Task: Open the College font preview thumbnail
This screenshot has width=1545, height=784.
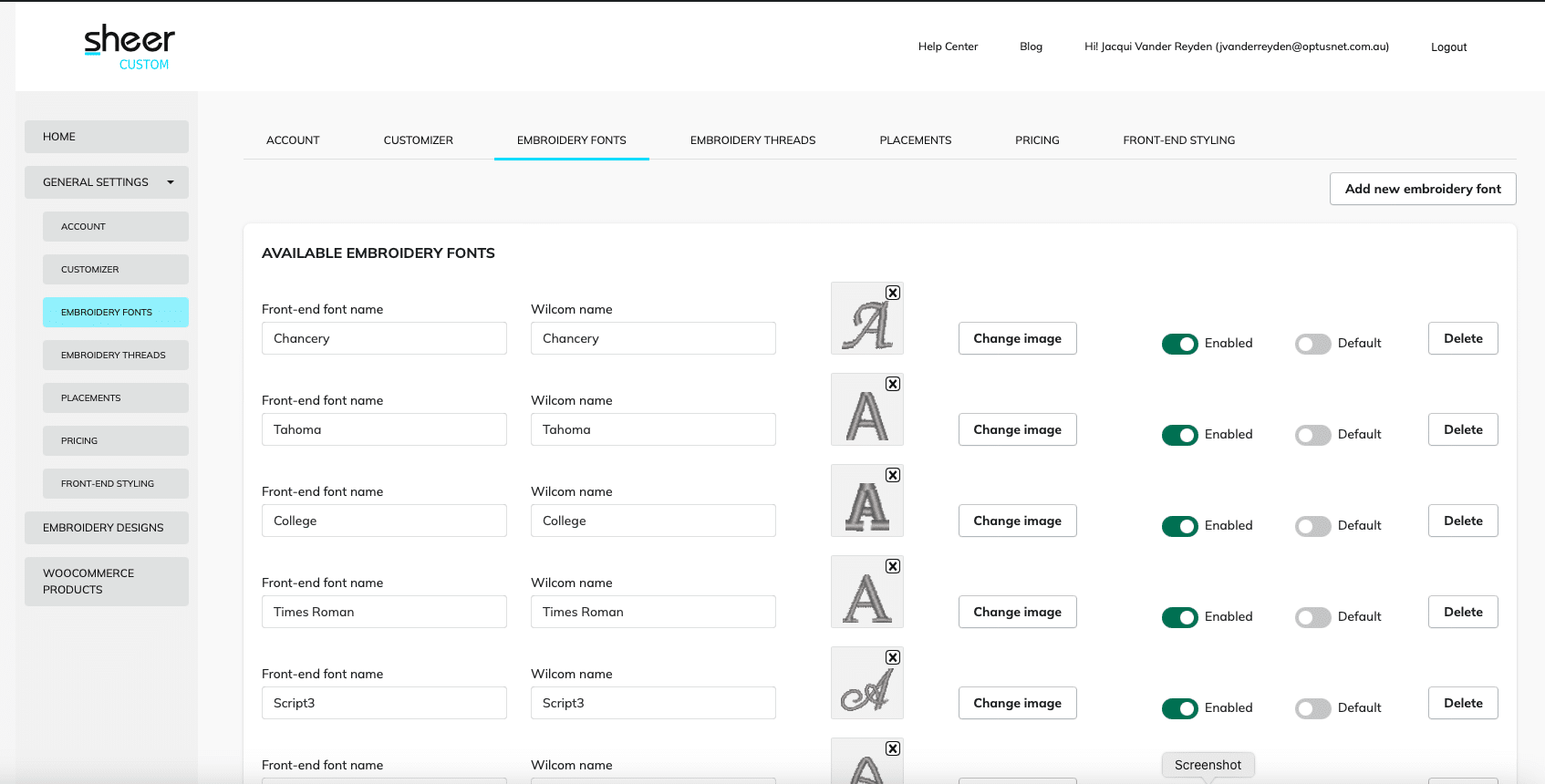Action: (x=866, y=500)
